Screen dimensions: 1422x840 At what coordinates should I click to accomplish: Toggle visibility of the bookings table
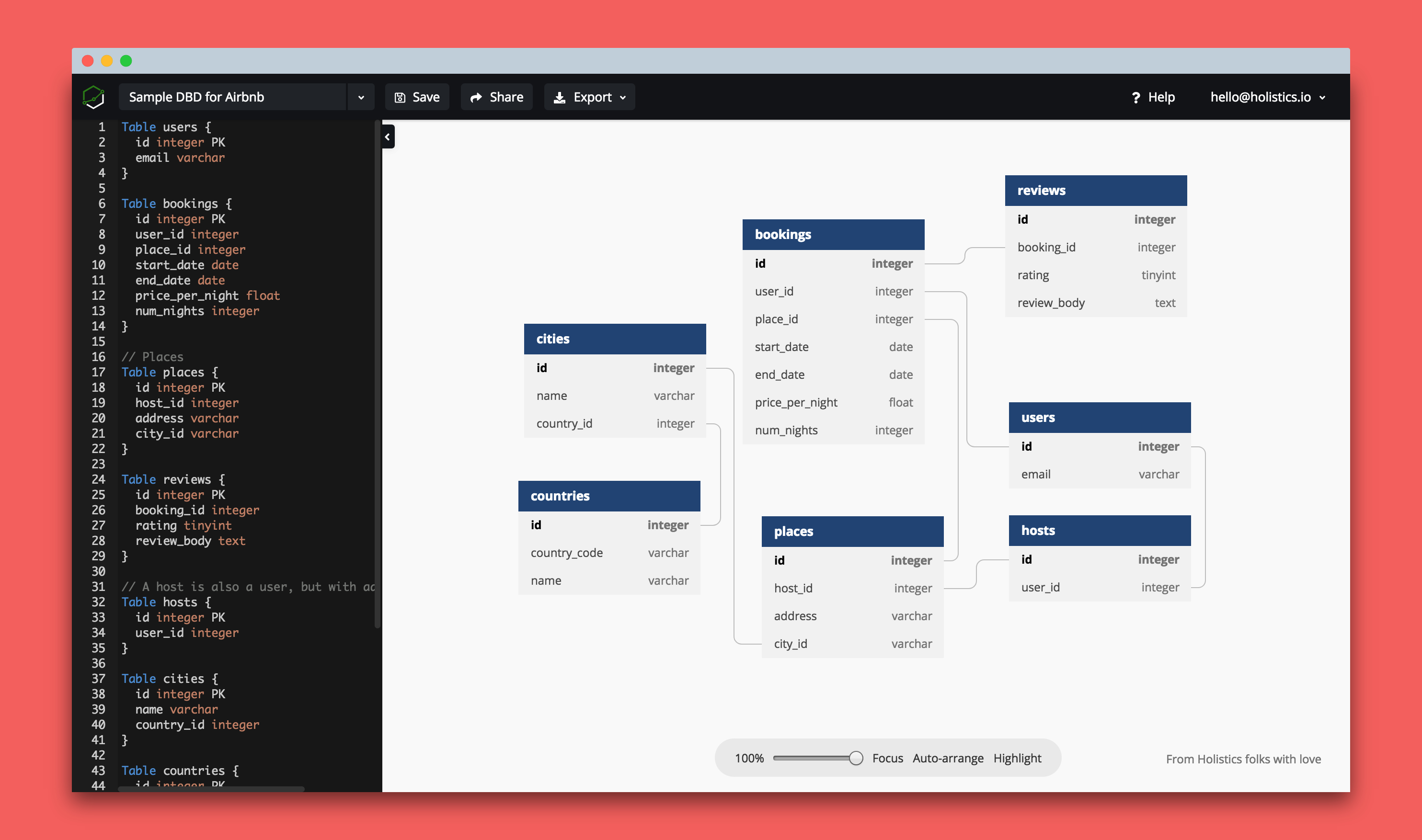tap(834, 233)
